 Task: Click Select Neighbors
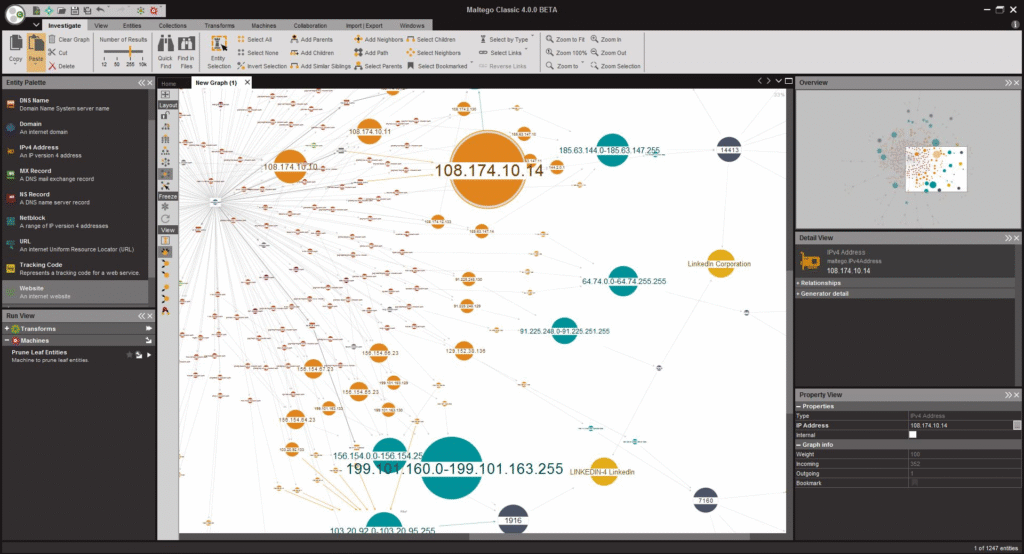click(434, 53)
